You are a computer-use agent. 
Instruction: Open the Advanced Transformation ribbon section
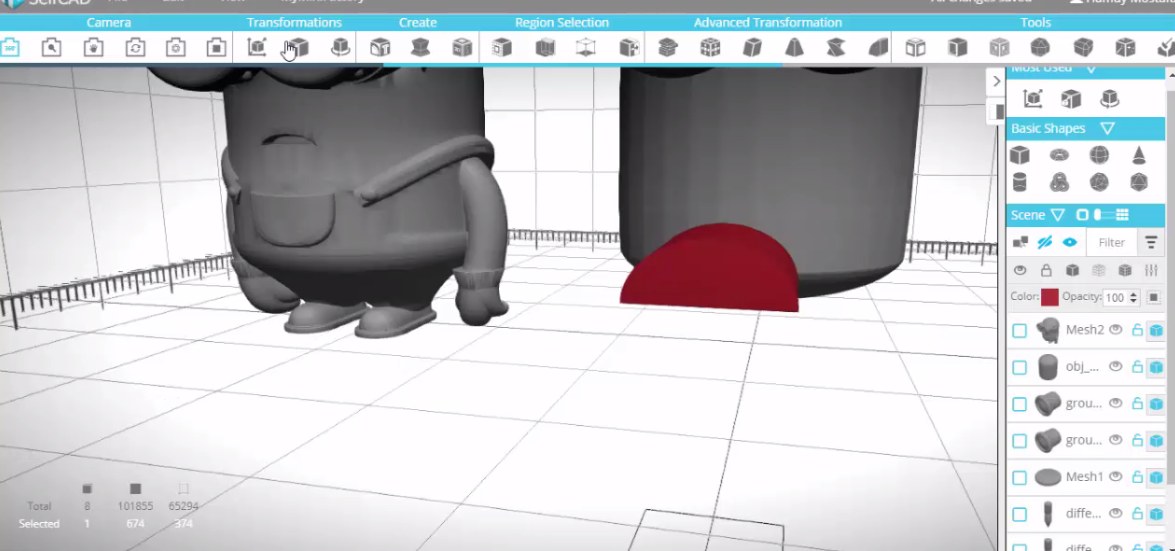coord(767,22)
